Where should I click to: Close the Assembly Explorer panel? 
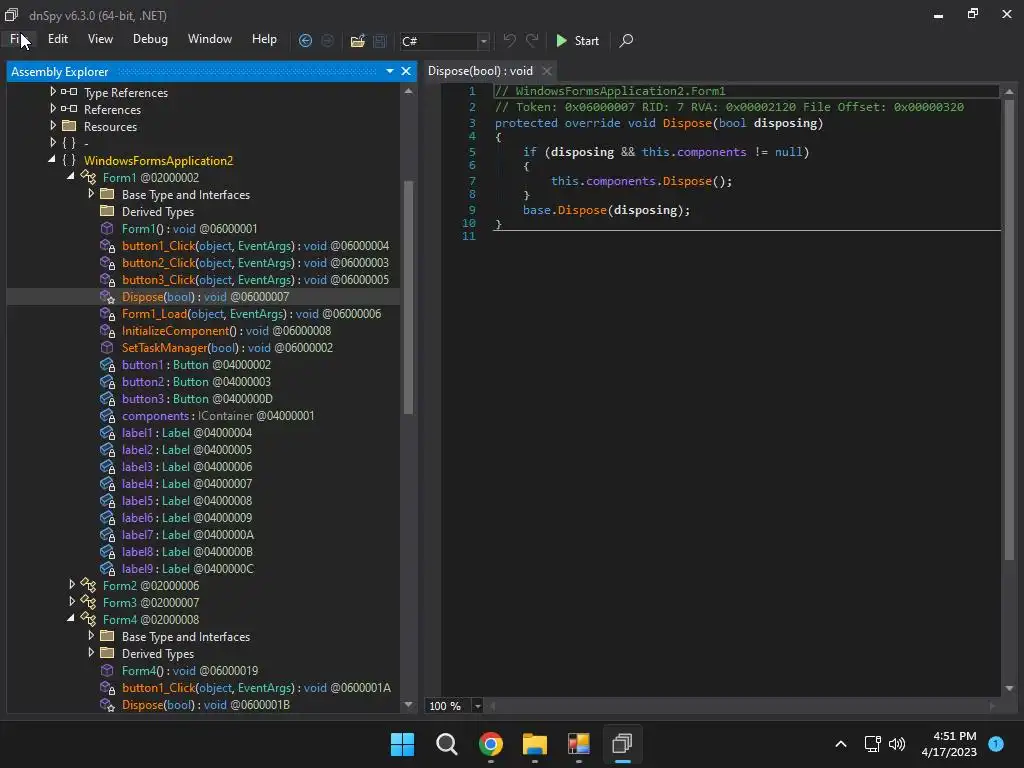[406, 71]
